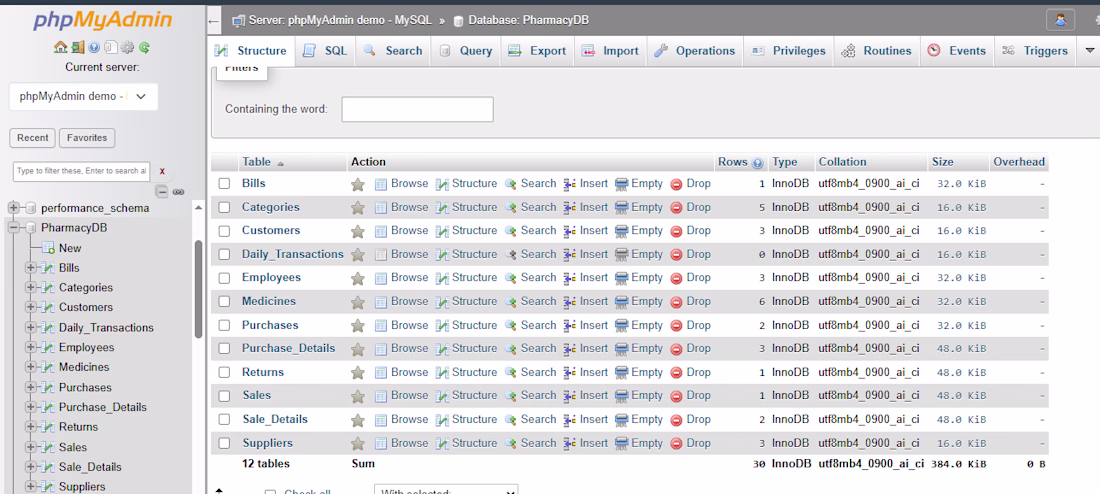
Task: Open the navigation panel settings gear icon
Action: point(127,47)
